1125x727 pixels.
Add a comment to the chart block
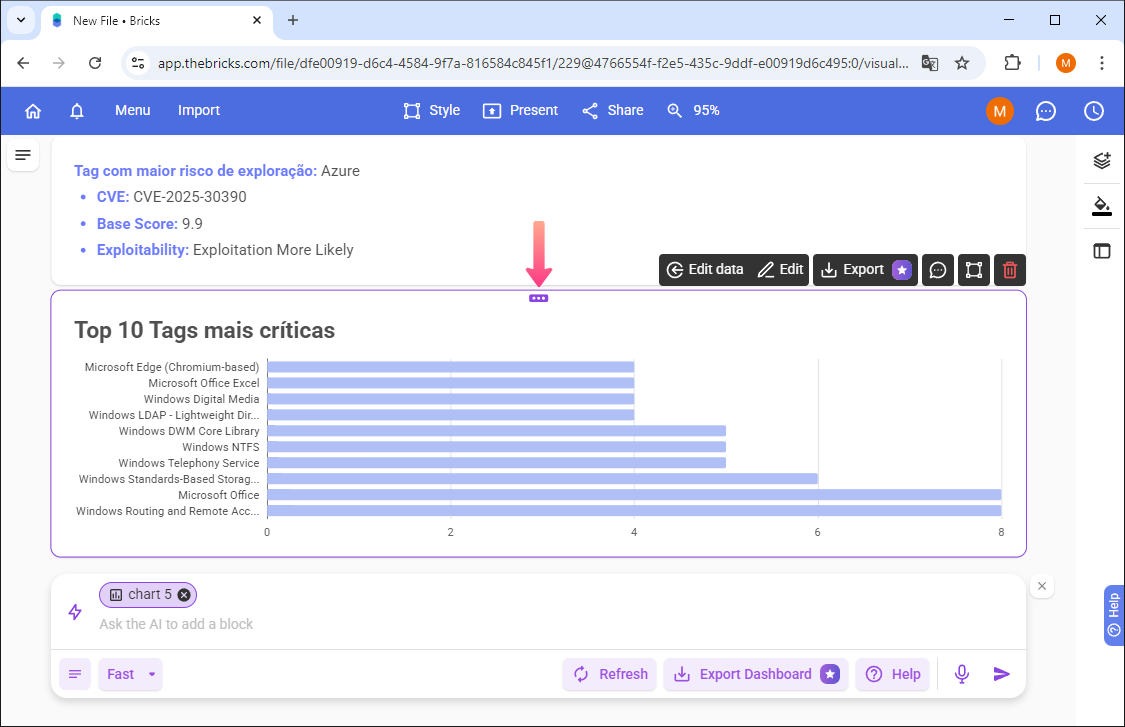pyautogui.click(x=938, y=270)
